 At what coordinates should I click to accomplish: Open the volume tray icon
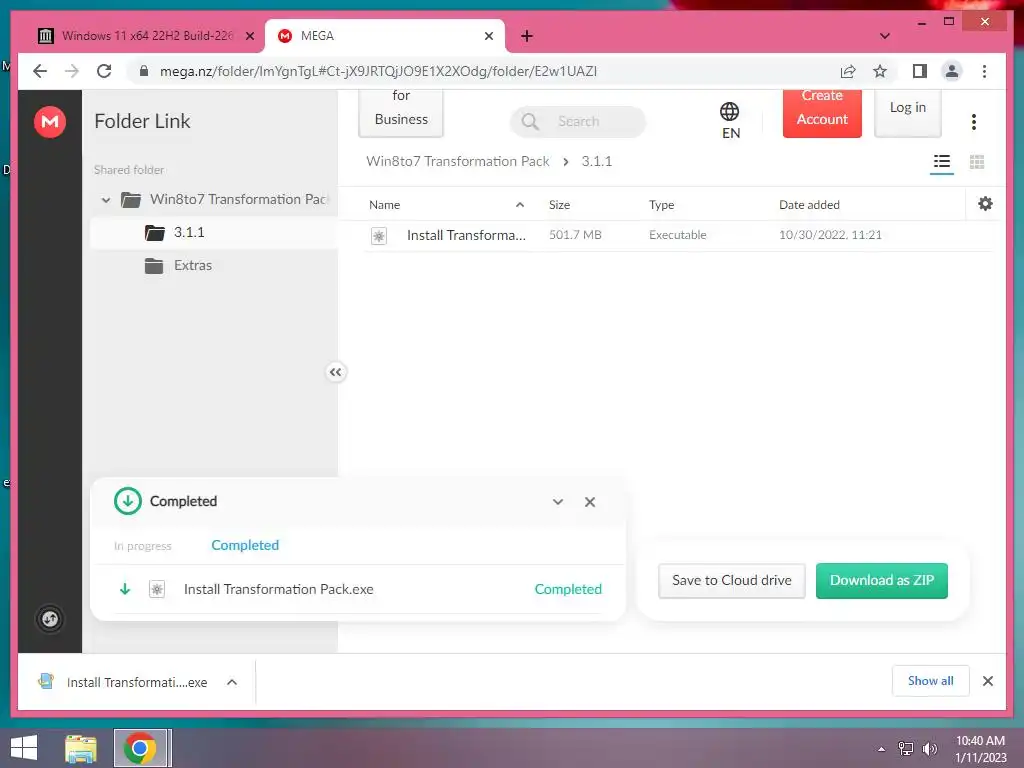tap(929, 749)
